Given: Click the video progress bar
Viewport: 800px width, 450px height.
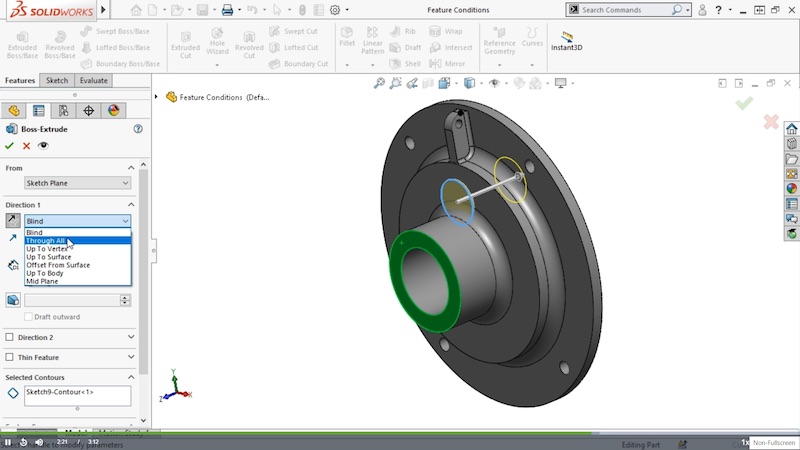Looking at the screenshot, I should point(400,434).
